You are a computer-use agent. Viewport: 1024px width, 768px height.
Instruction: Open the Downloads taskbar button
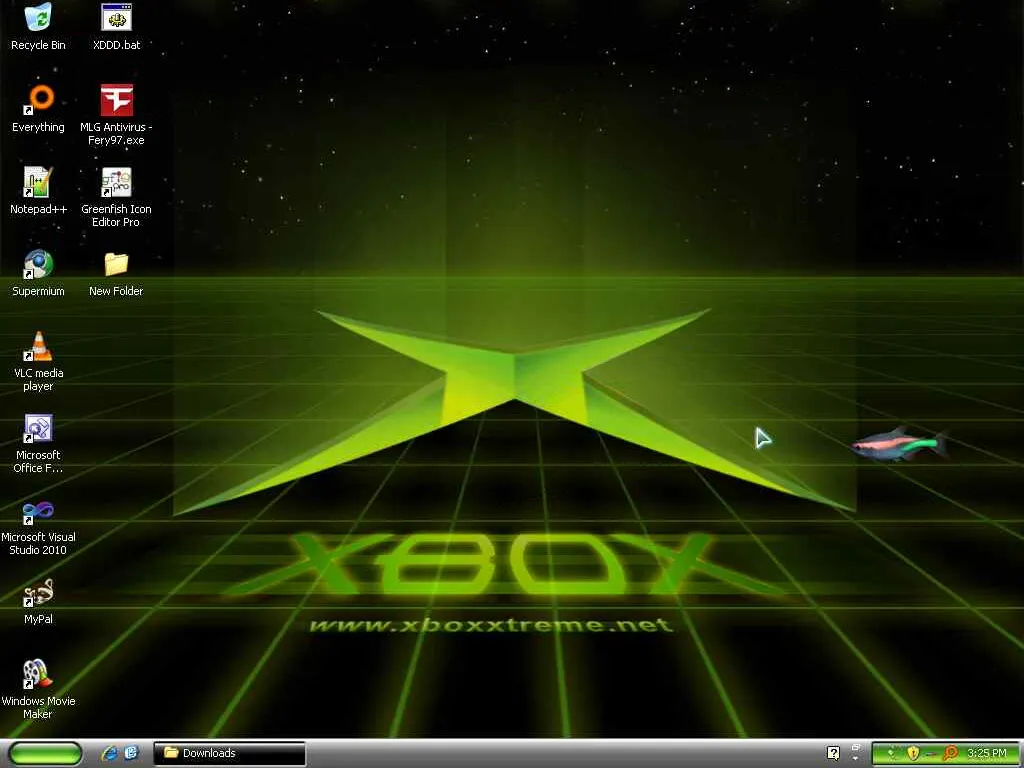[x=229, y=753]
